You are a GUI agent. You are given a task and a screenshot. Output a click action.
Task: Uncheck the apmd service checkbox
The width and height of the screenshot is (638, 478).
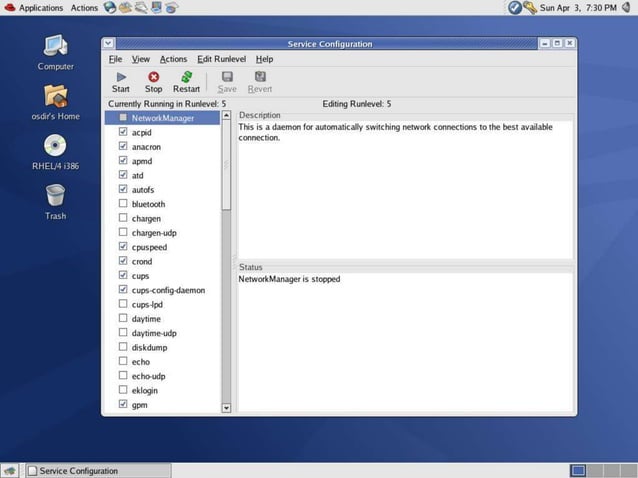point(123,160)
